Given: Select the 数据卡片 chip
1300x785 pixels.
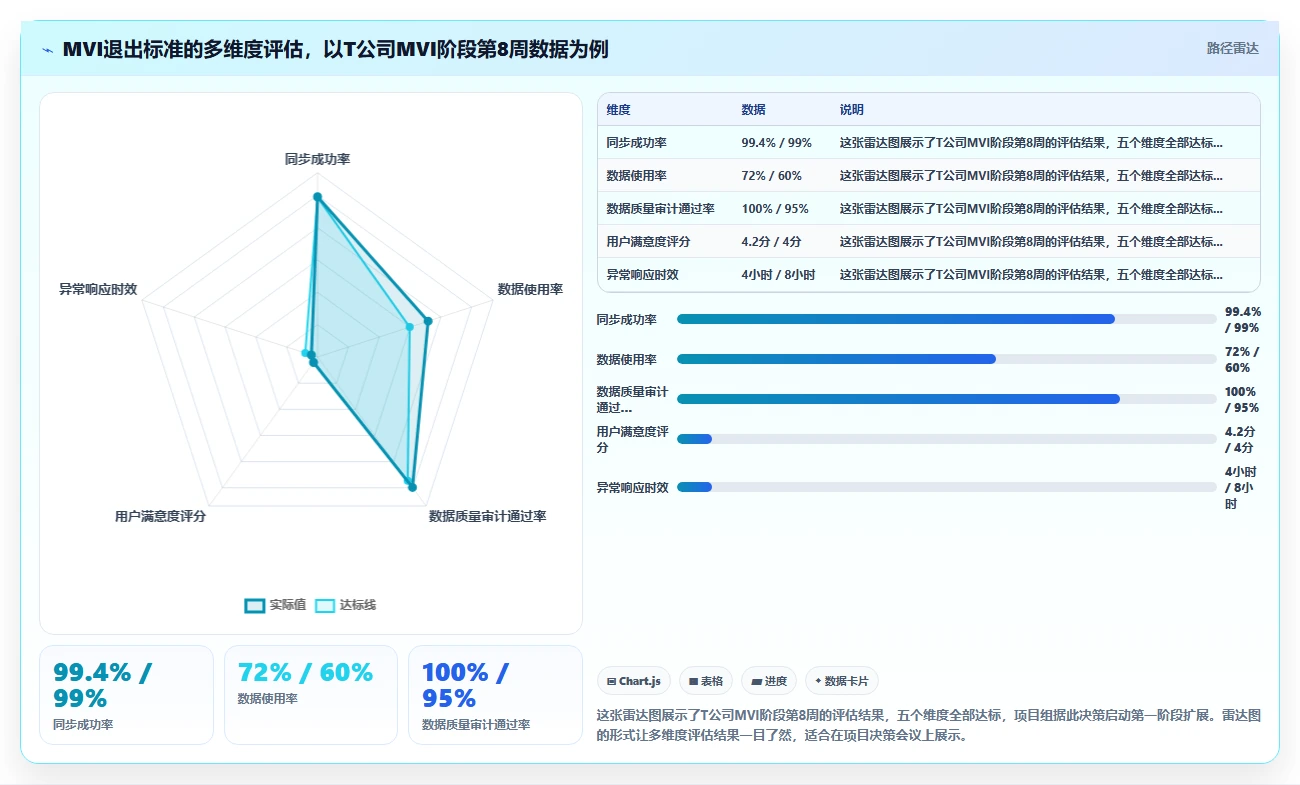Looking at the screenshot, I should (842, 681).
